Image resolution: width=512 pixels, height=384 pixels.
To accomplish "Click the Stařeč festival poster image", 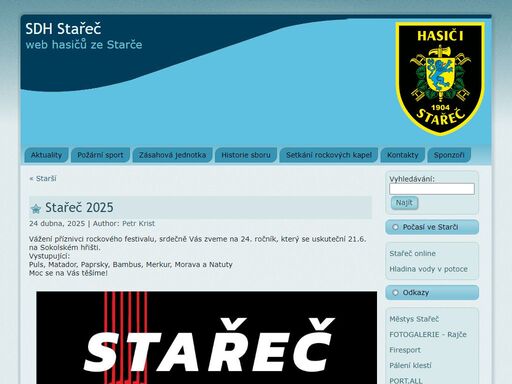I will coord(207,338).
